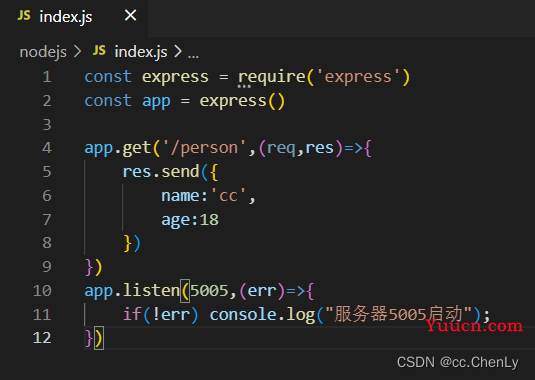Click the err parameter on line 10

point(262,291)
